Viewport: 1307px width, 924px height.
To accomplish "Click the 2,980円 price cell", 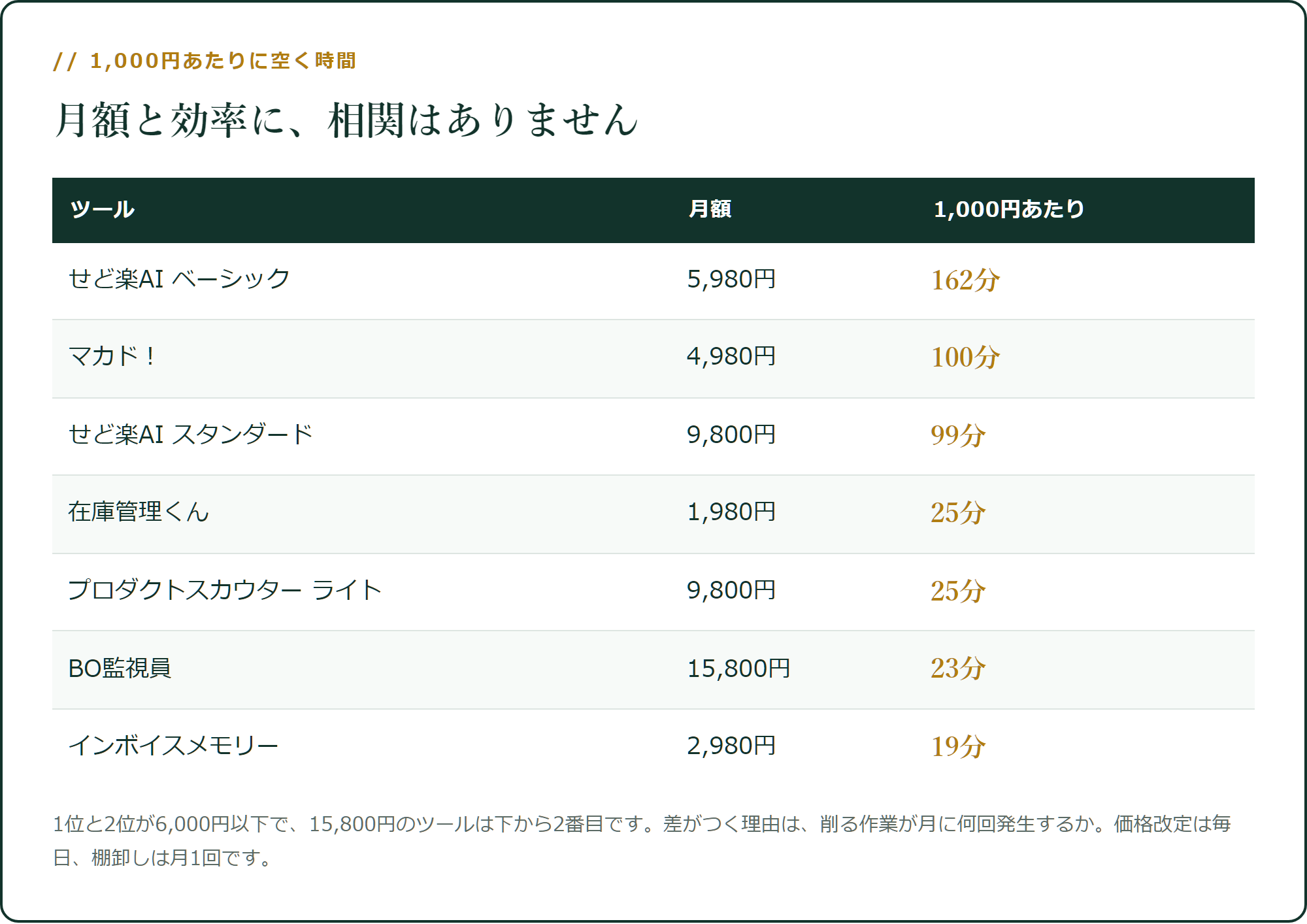I will 731,746.
